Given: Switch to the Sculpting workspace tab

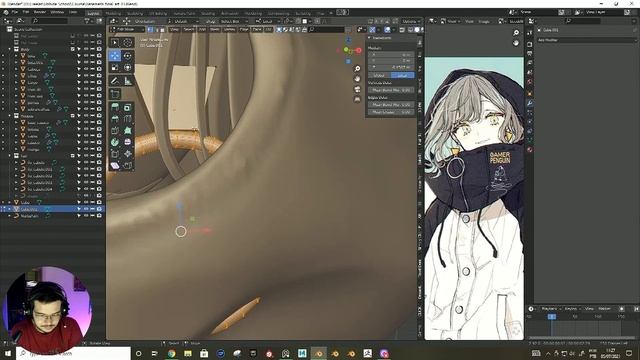Looking at the screenshot, I should (135, 13).
